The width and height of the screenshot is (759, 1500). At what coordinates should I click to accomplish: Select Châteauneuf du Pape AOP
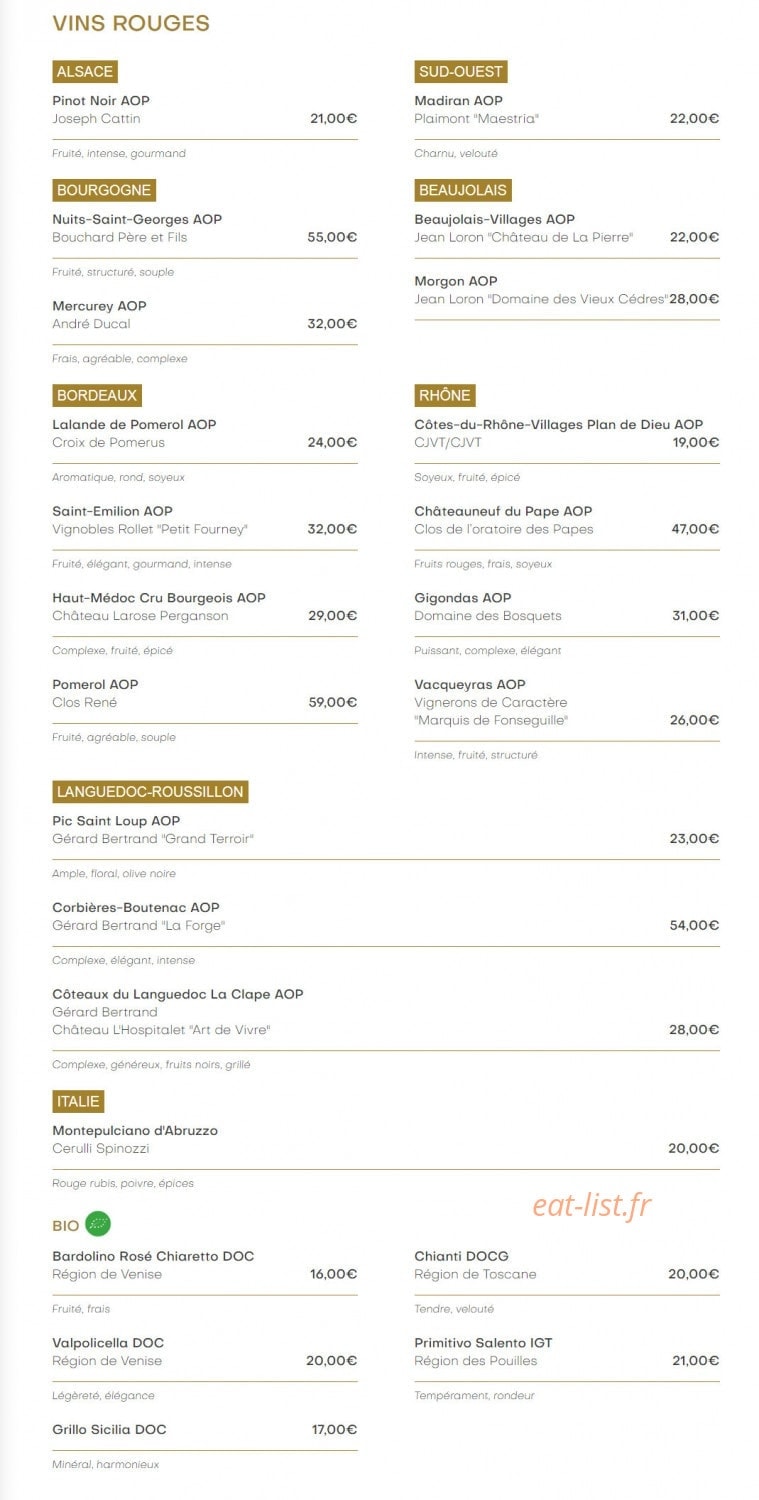coord(503,511)
